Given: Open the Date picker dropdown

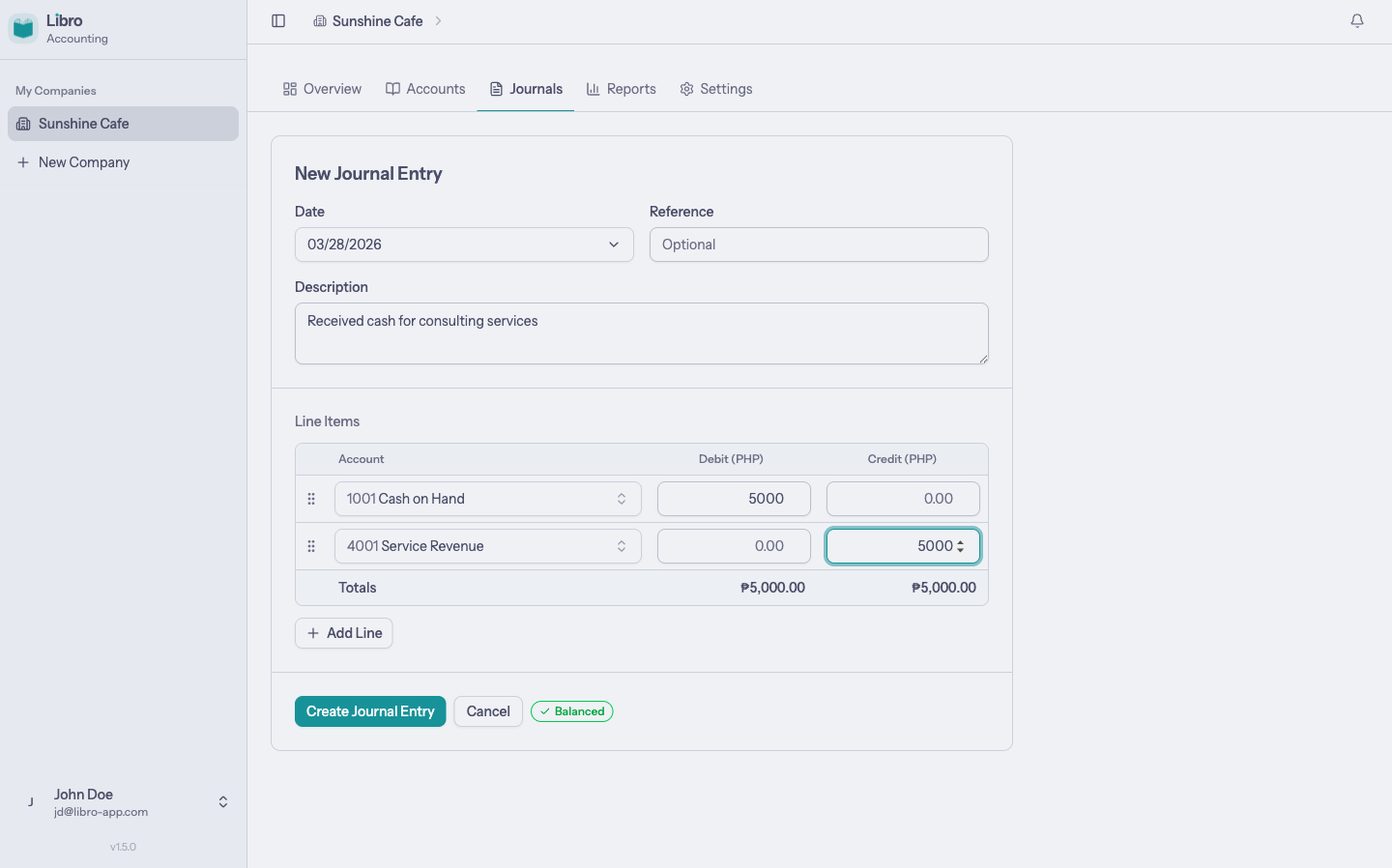Looking at the screenshot, I should (x=614, y=245).
